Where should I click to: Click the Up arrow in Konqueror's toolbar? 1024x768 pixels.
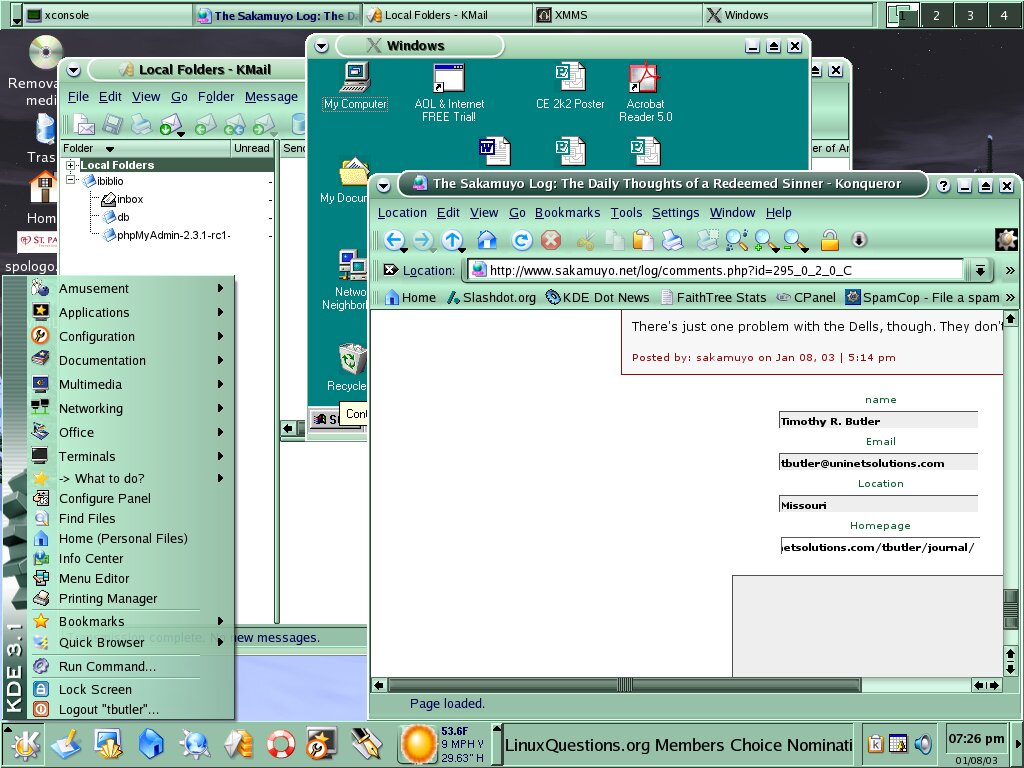pyautogui.click(x=452, y=240)
